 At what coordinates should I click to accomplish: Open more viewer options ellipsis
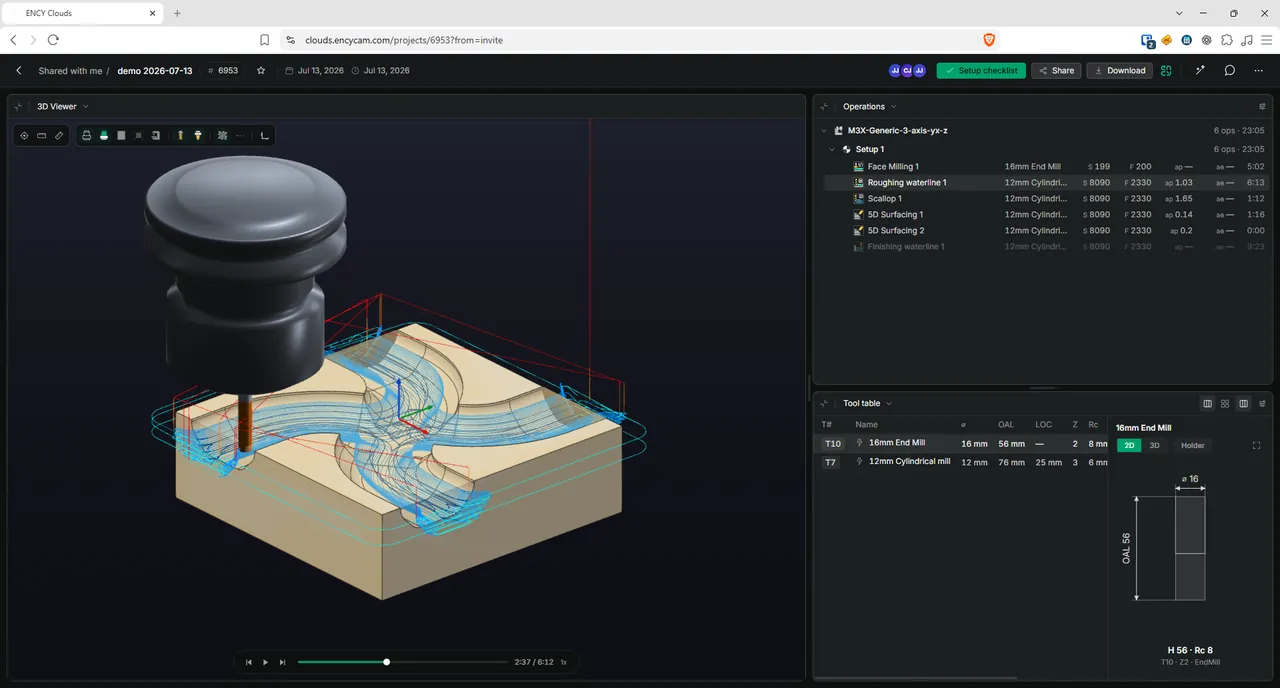(240, 135)
